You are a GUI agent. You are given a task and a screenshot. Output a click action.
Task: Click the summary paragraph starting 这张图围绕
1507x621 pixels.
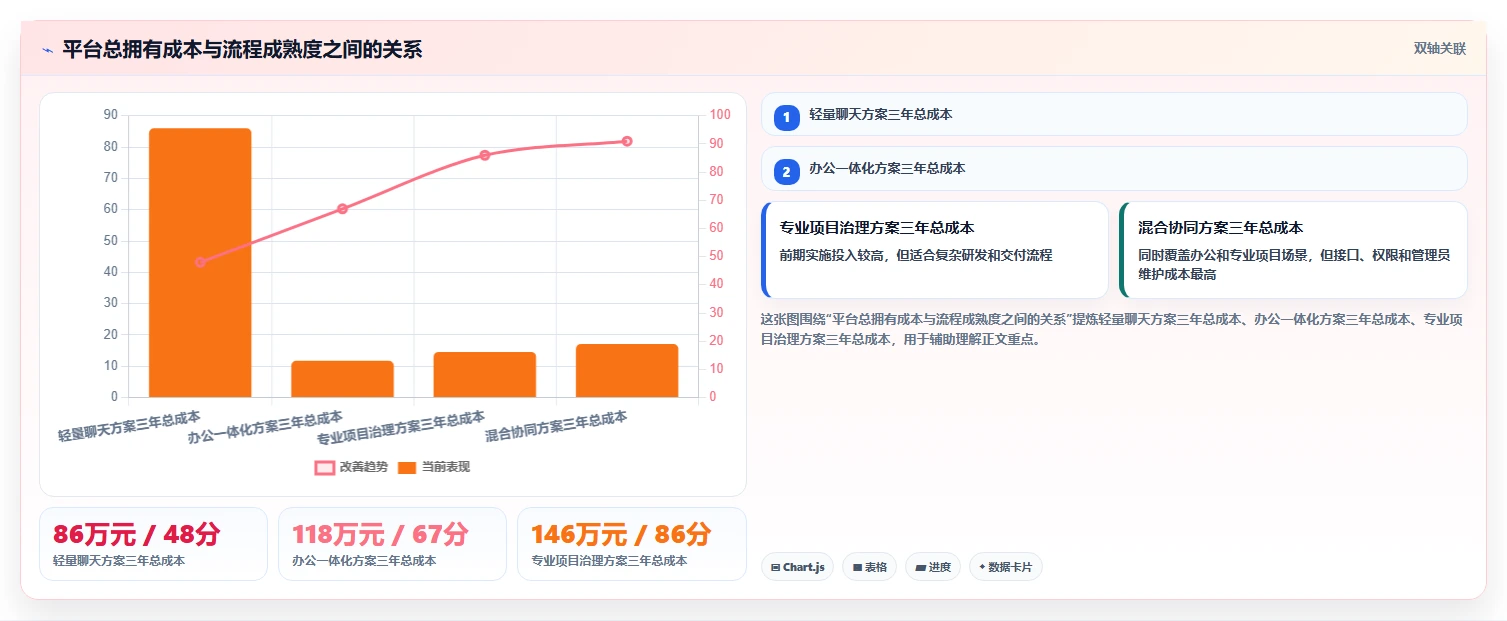click(x=1112, y=329)
